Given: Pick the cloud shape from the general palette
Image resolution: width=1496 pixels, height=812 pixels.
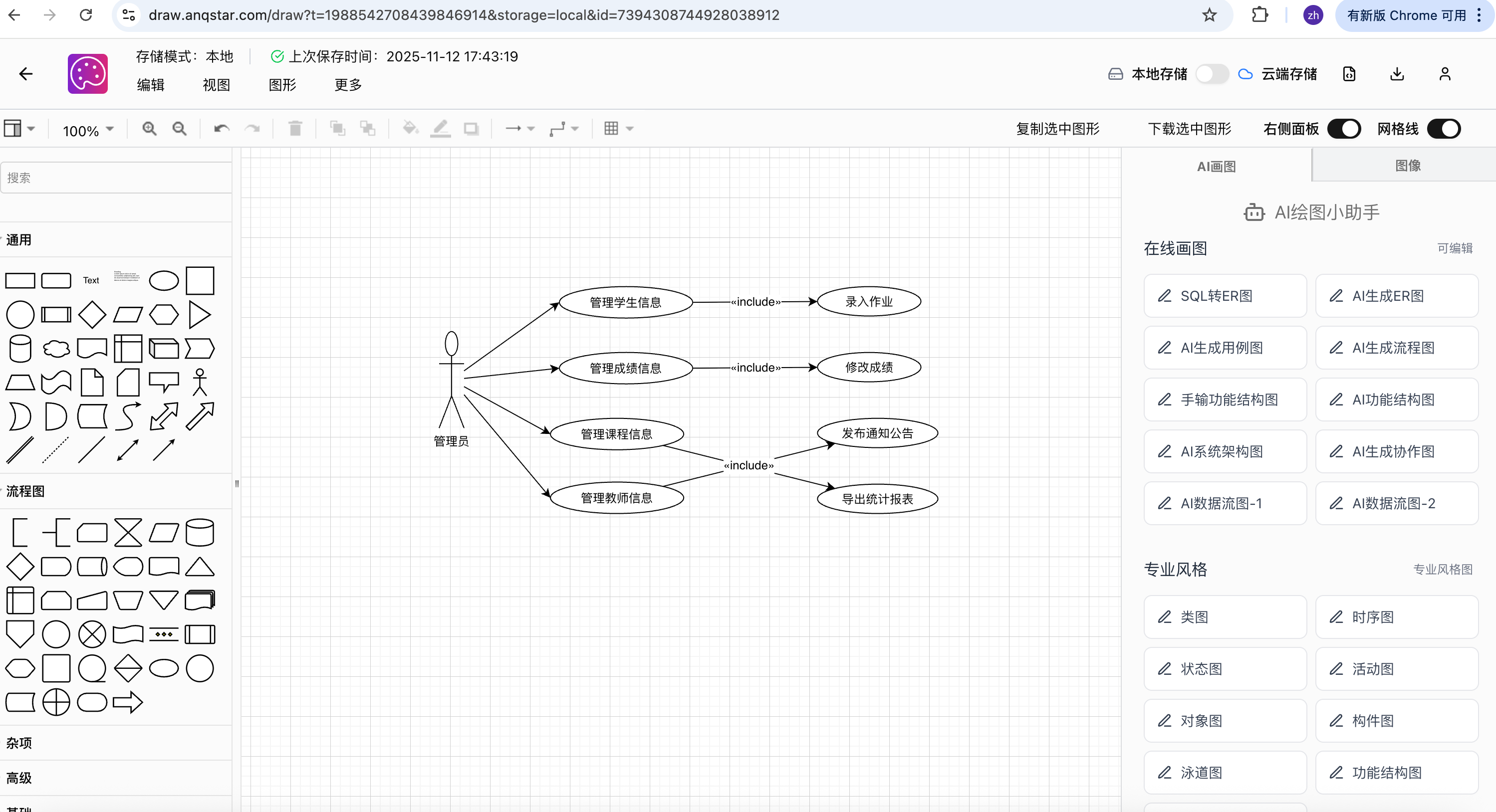Looking at the screenshot, I should pos(56,349).
